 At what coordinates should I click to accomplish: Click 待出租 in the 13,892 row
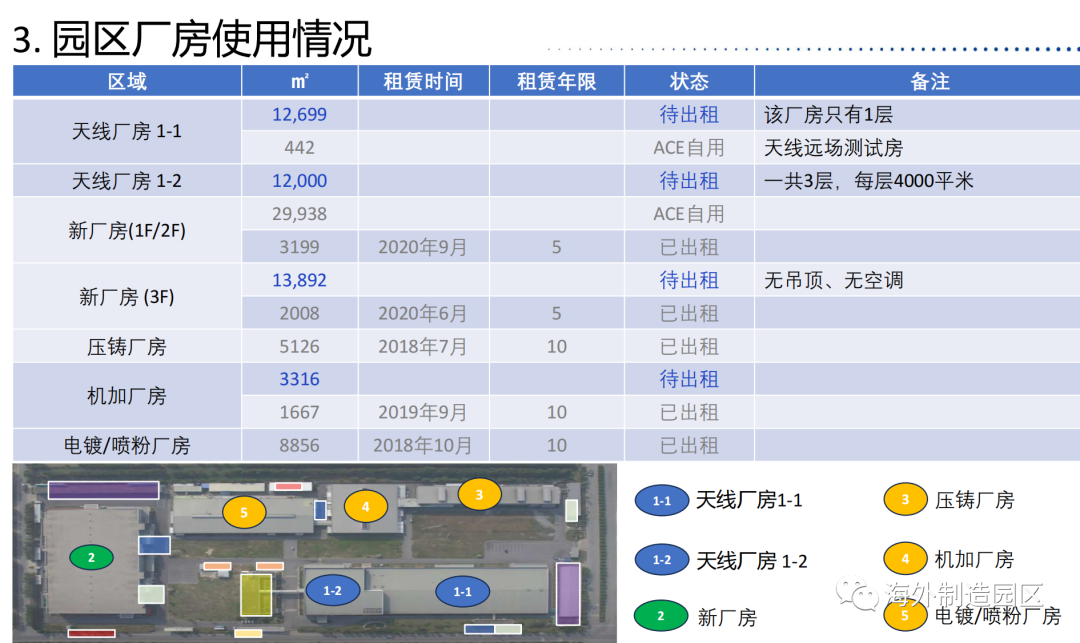[689, 280]
